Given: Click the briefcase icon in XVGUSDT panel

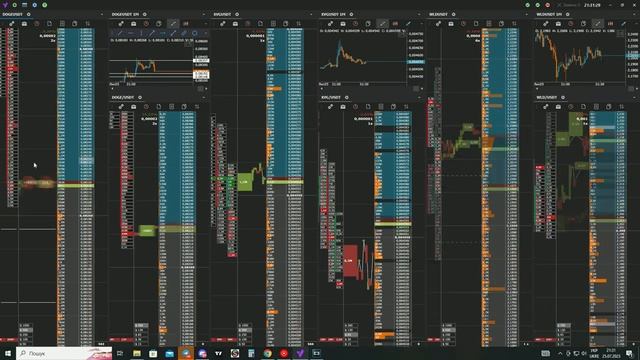Looking at the screenshot, I should 236,24.
